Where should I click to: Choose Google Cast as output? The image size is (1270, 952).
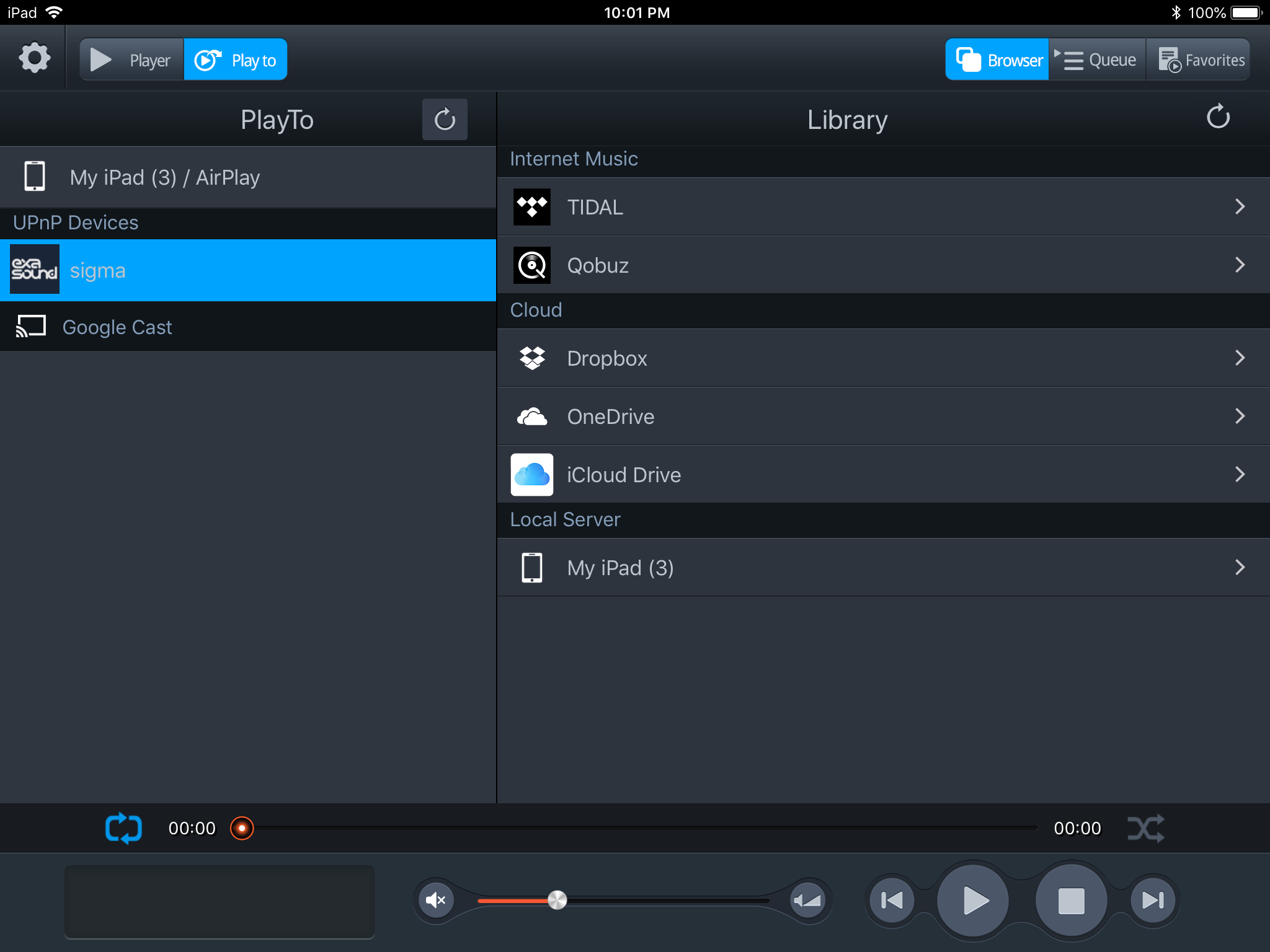pyautogui.click(x=248, y=327)
